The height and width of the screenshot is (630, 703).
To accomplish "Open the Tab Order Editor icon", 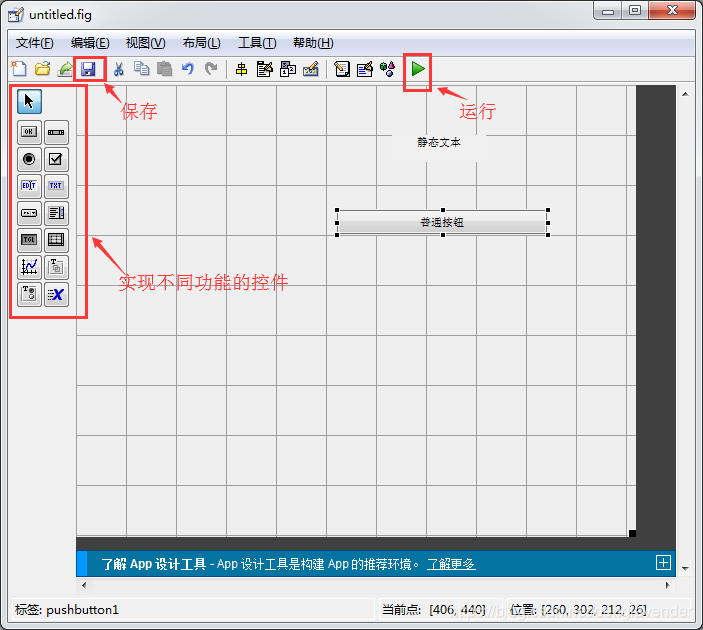I will point(288,69).
